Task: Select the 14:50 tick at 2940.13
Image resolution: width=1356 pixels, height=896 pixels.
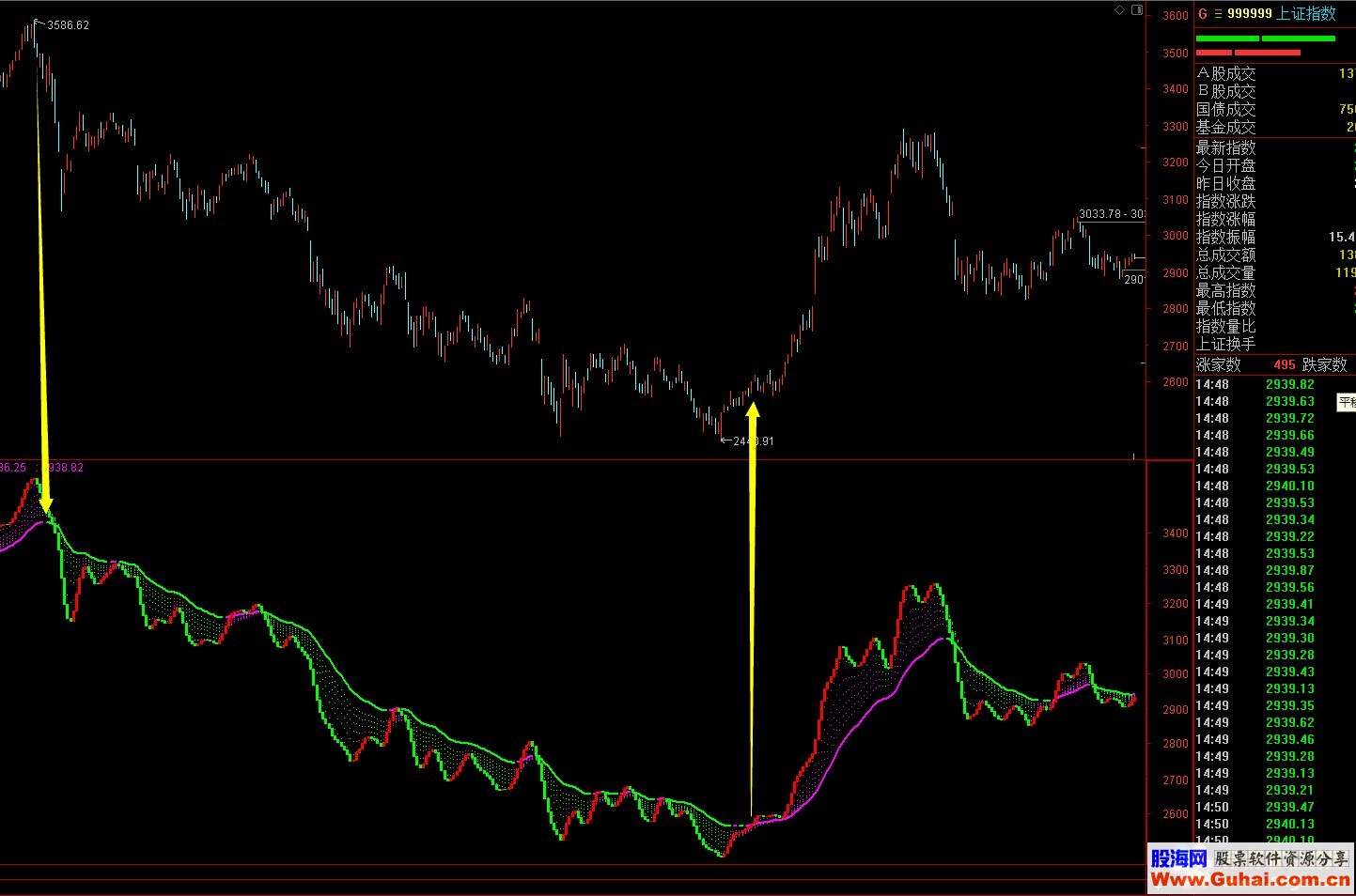Action: (x=1275, y=824)
